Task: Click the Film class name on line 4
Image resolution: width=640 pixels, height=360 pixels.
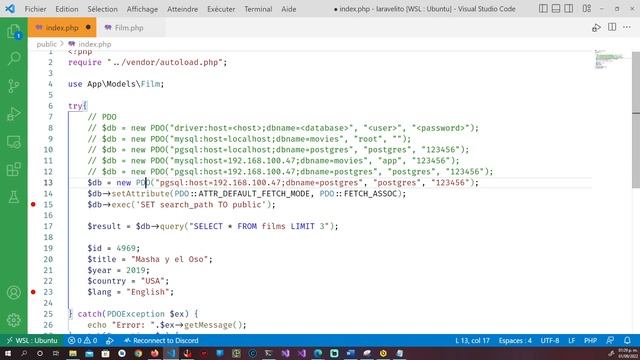Action: [150, 84]
